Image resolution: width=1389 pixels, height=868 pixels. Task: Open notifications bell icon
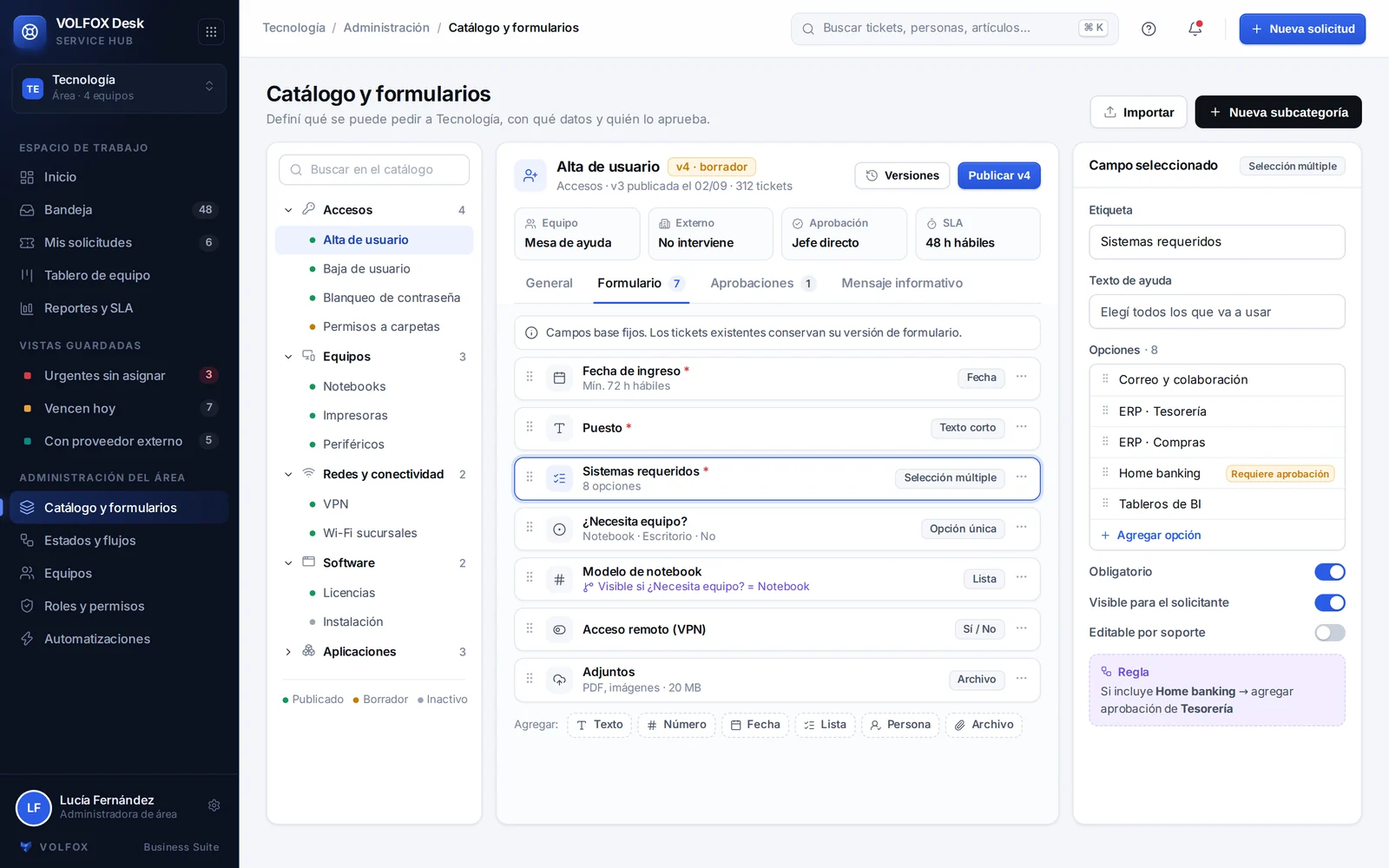point(1195,29)
